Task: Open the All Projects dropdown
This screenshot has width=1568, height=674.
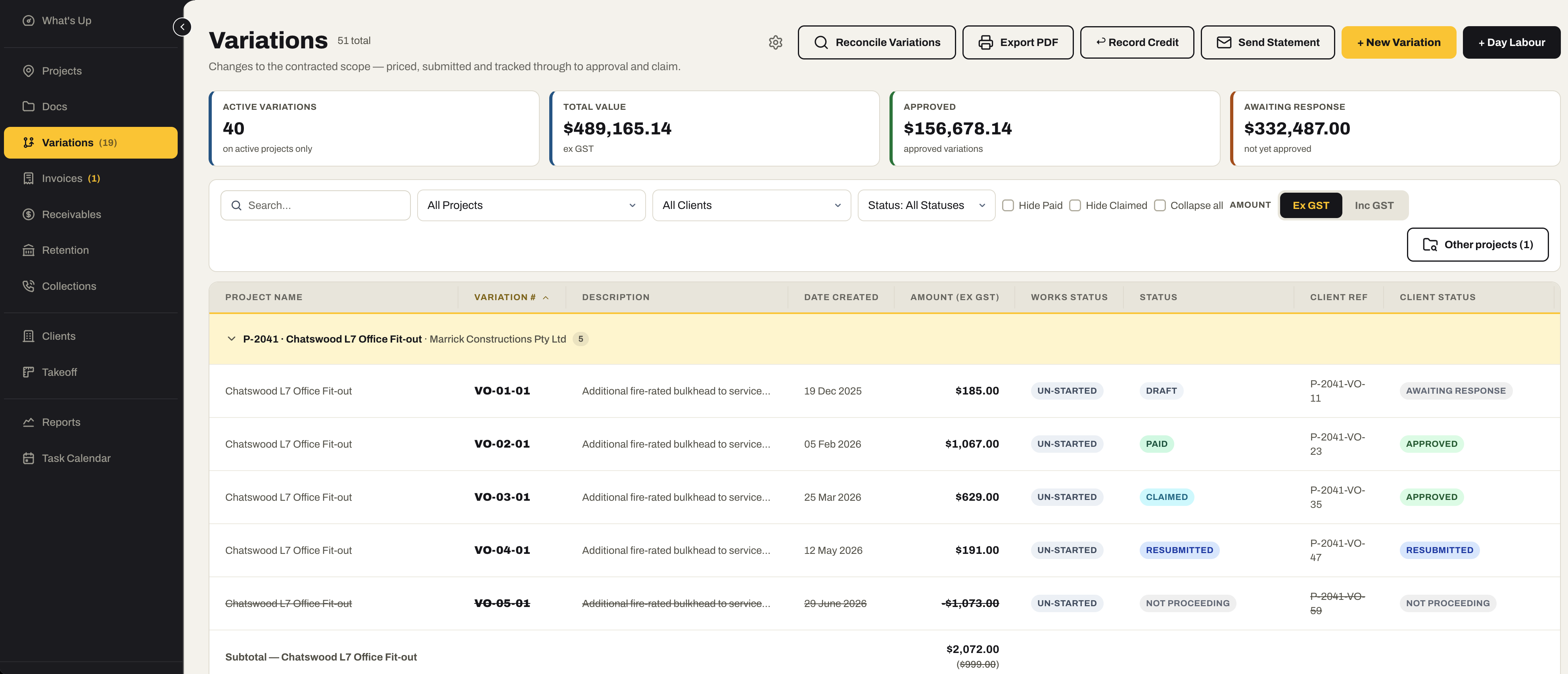Action: (x=531, y=206)
